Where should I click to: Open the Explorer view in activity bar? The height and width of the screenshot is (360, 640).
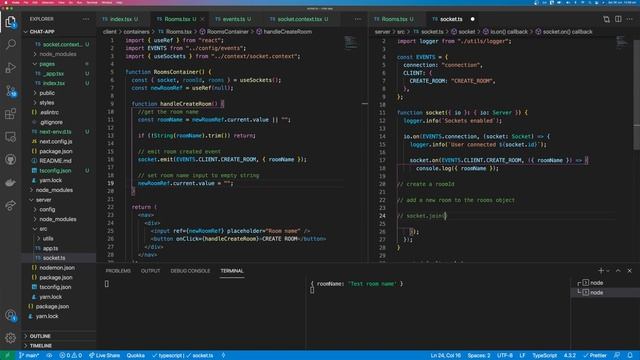(x=11, y=22)
